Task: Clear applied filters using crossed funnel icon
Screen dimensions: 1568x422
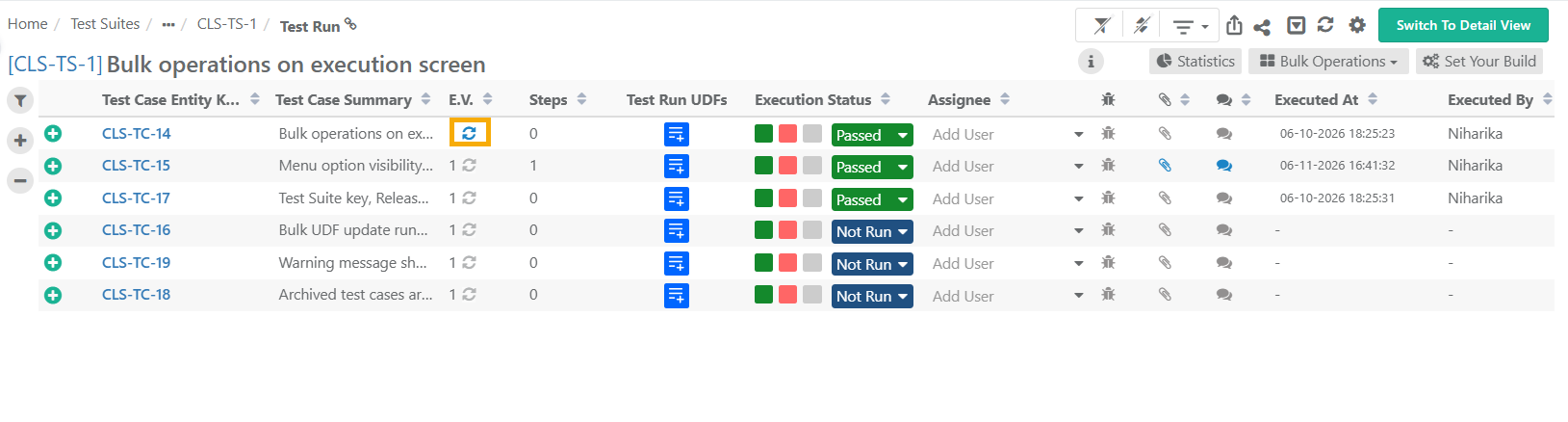Action: 1102,26
